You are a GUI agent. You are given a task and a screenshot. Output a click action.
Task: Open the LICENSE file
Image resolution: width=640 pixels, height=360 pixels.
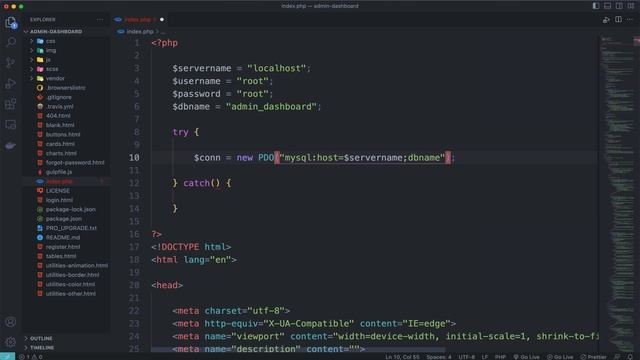(x=65, y=191)
